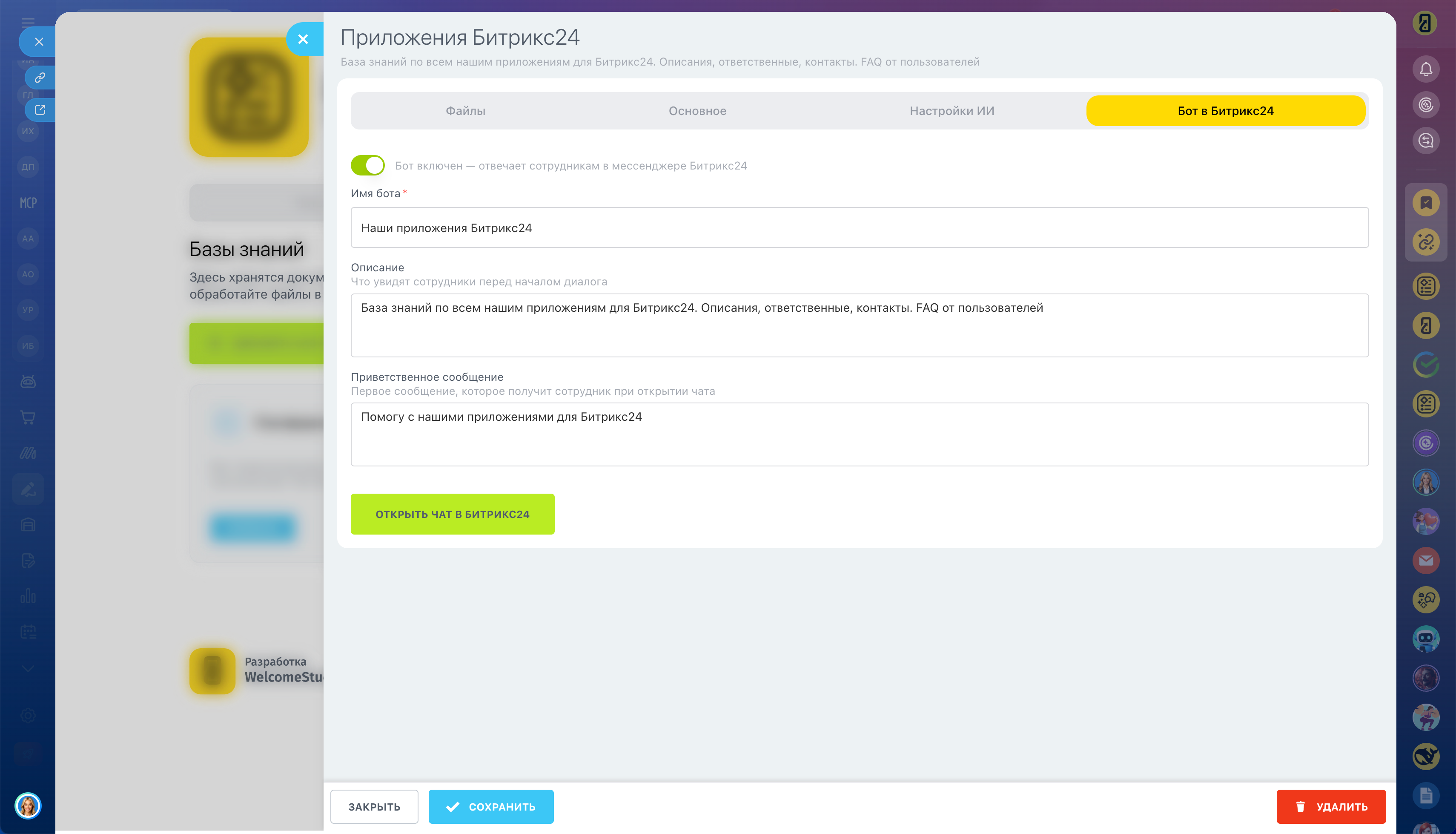Click the chat history icon in right sidebar
The height and width of the screenshot is (834, 1456).
click(x=1426, y=140)
